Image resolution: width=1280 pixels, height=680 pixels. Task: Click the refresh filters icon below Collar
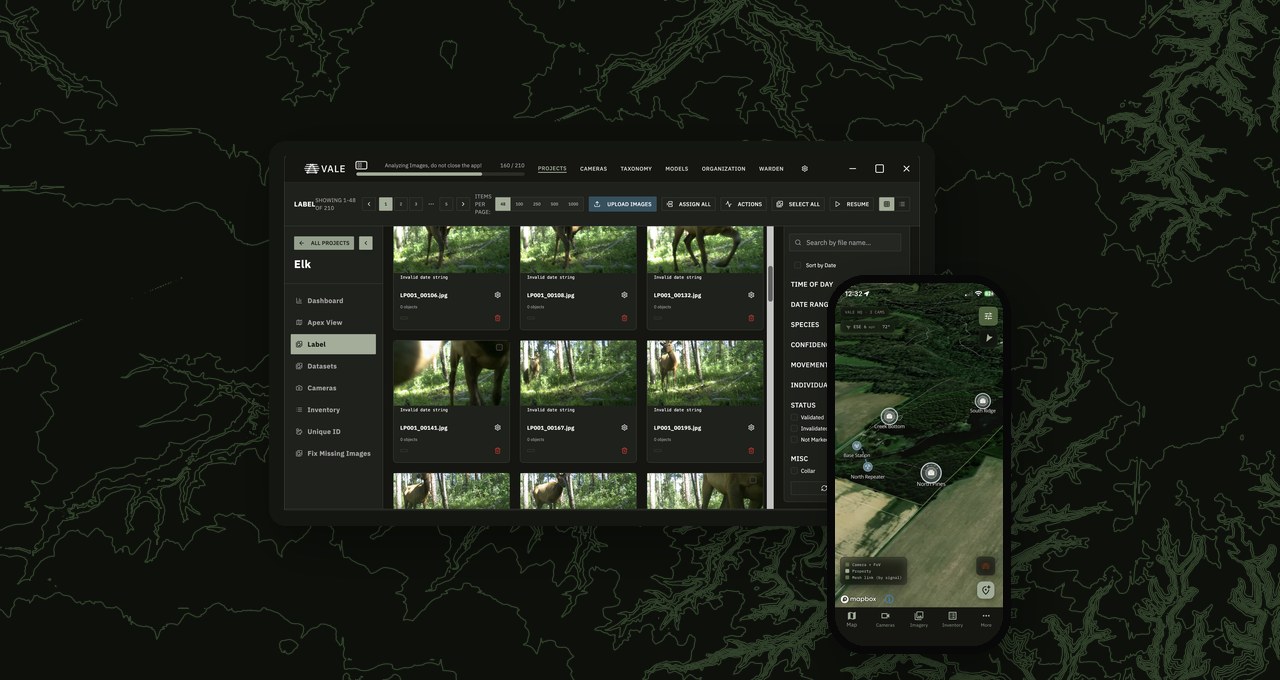(x=824, y=489)
